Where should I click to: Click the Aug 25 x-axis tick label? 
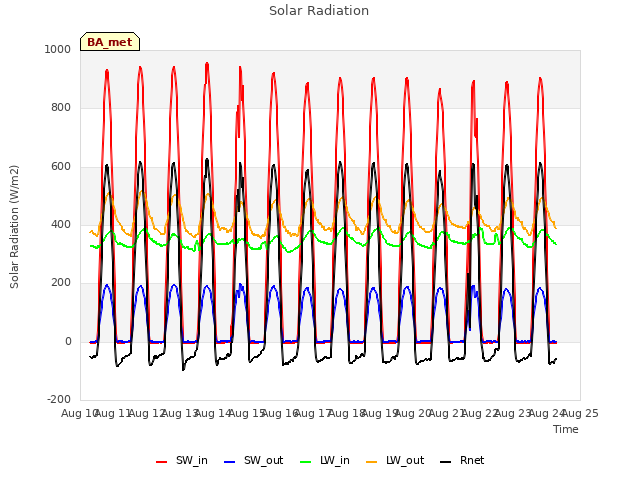coord(580,413)
